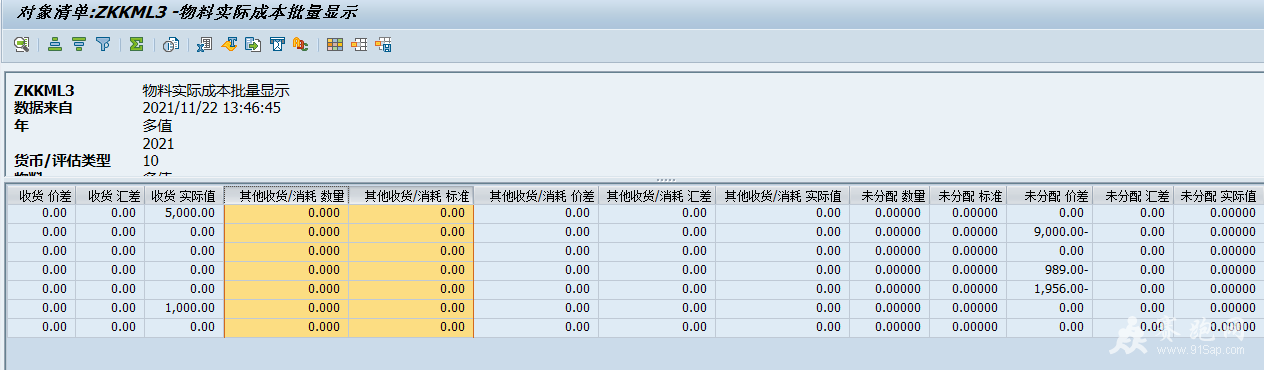Select the 其他收货/消耗 汇差 column header
The width and height of the screenshot is (1264, 370).
pyautogui.click(x=657, y=196)
